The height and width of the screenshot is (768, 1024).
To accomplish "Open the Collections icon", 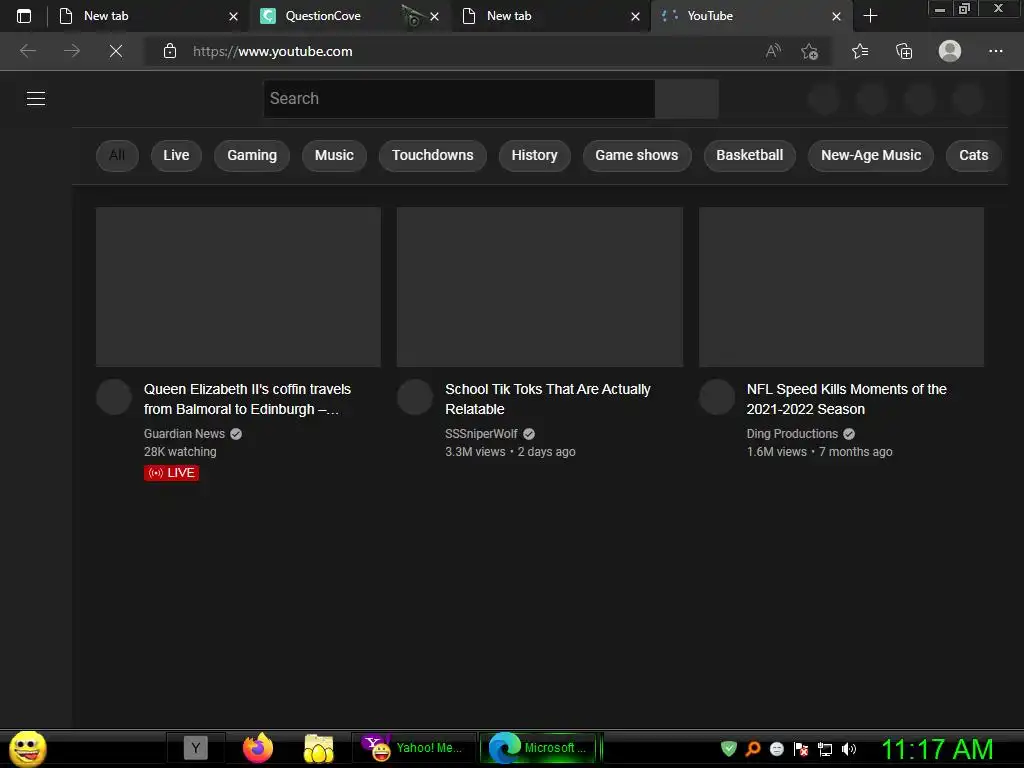I will [x=904, y=51].
